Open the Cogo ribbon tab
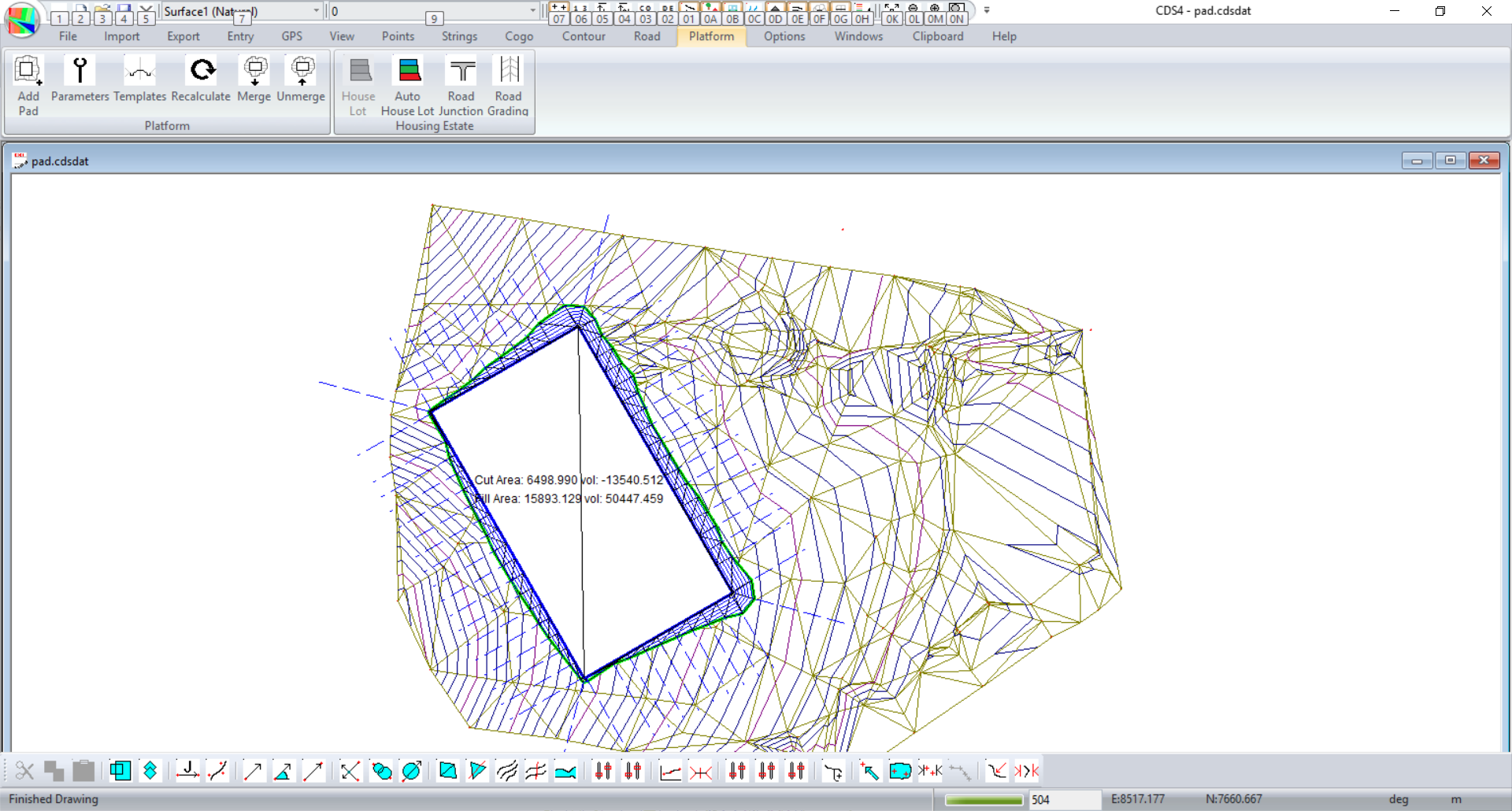1512x811 pixels. point(519,36)
